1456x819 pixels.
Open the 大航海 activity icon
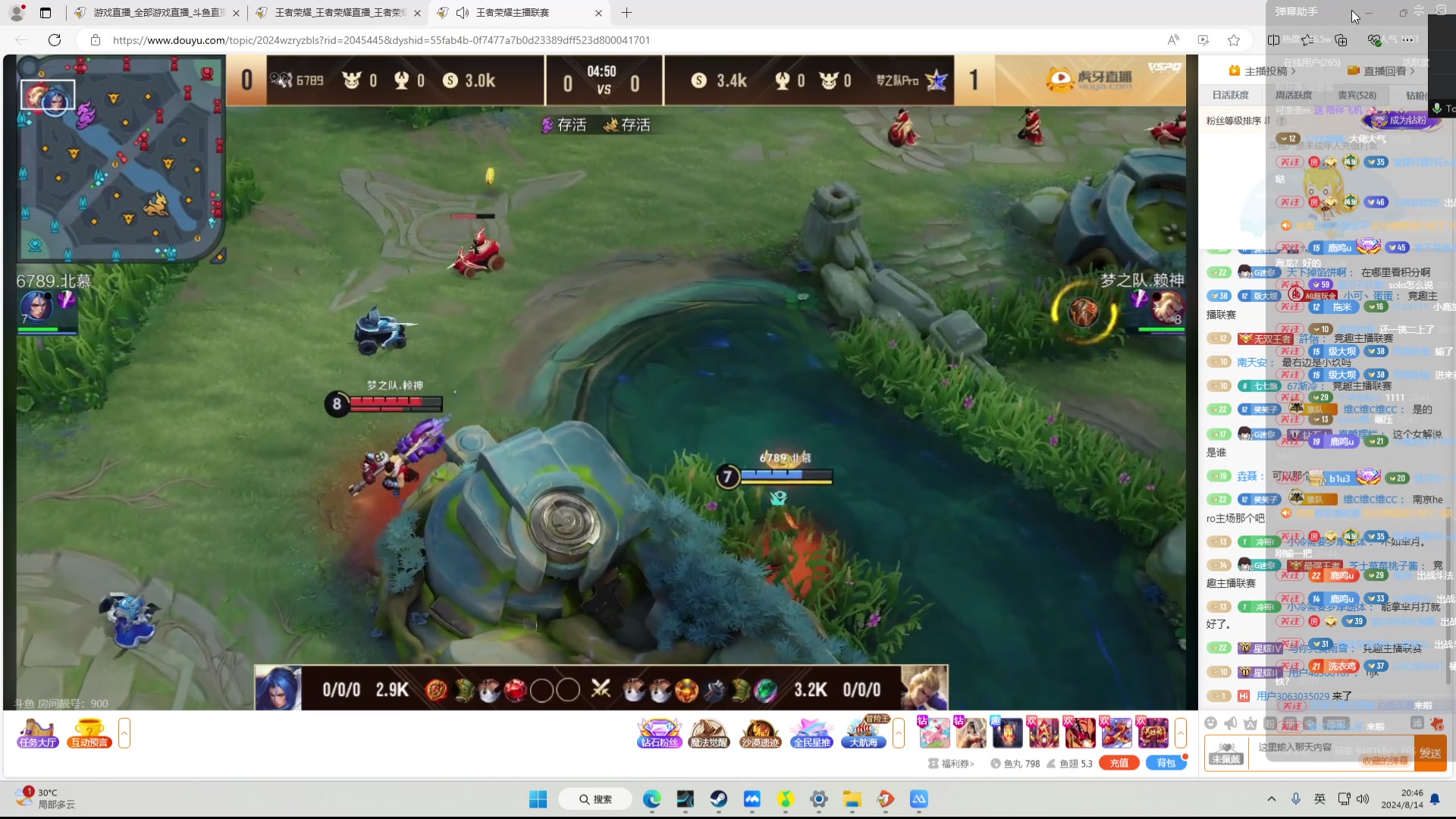(864, 733)
